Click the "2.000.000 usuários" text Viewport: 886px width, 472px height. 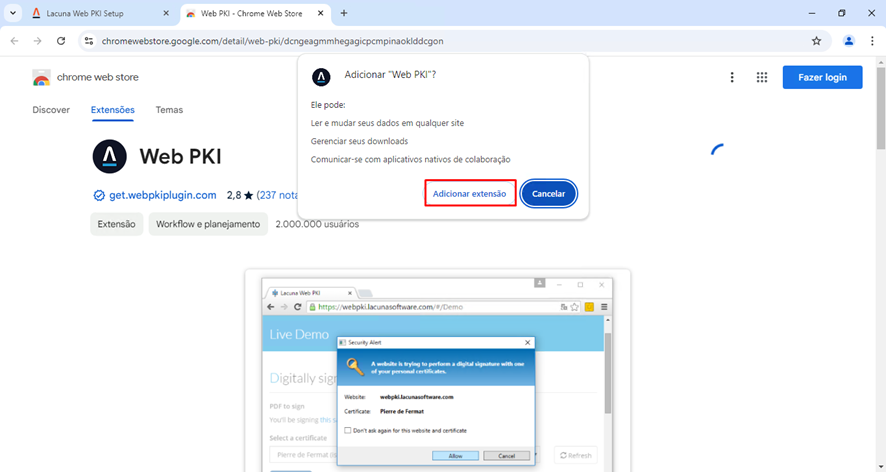(x=317, y=224)
